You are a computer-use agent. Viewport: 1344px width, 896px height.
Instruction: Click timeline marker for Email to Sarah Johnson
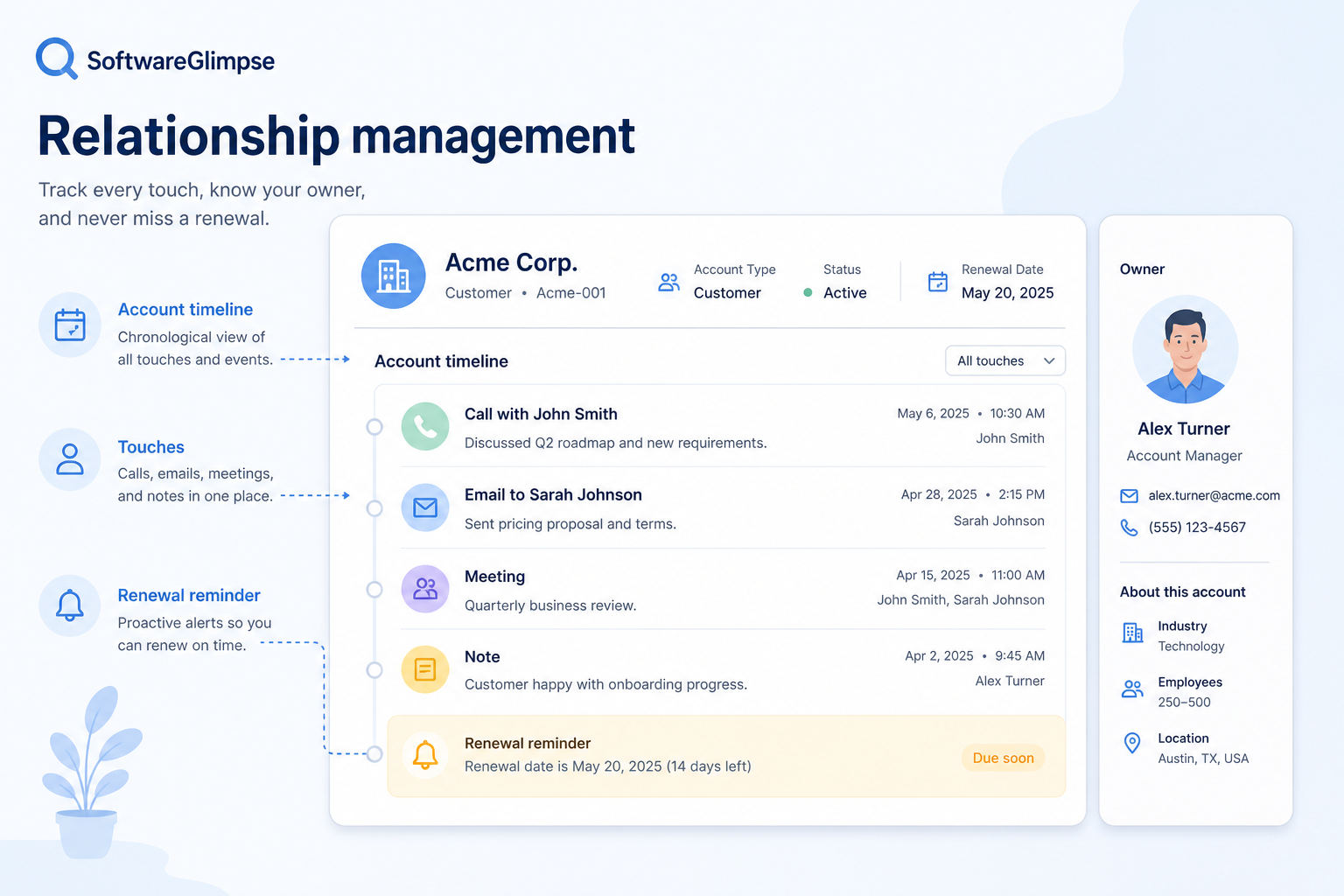374,508
